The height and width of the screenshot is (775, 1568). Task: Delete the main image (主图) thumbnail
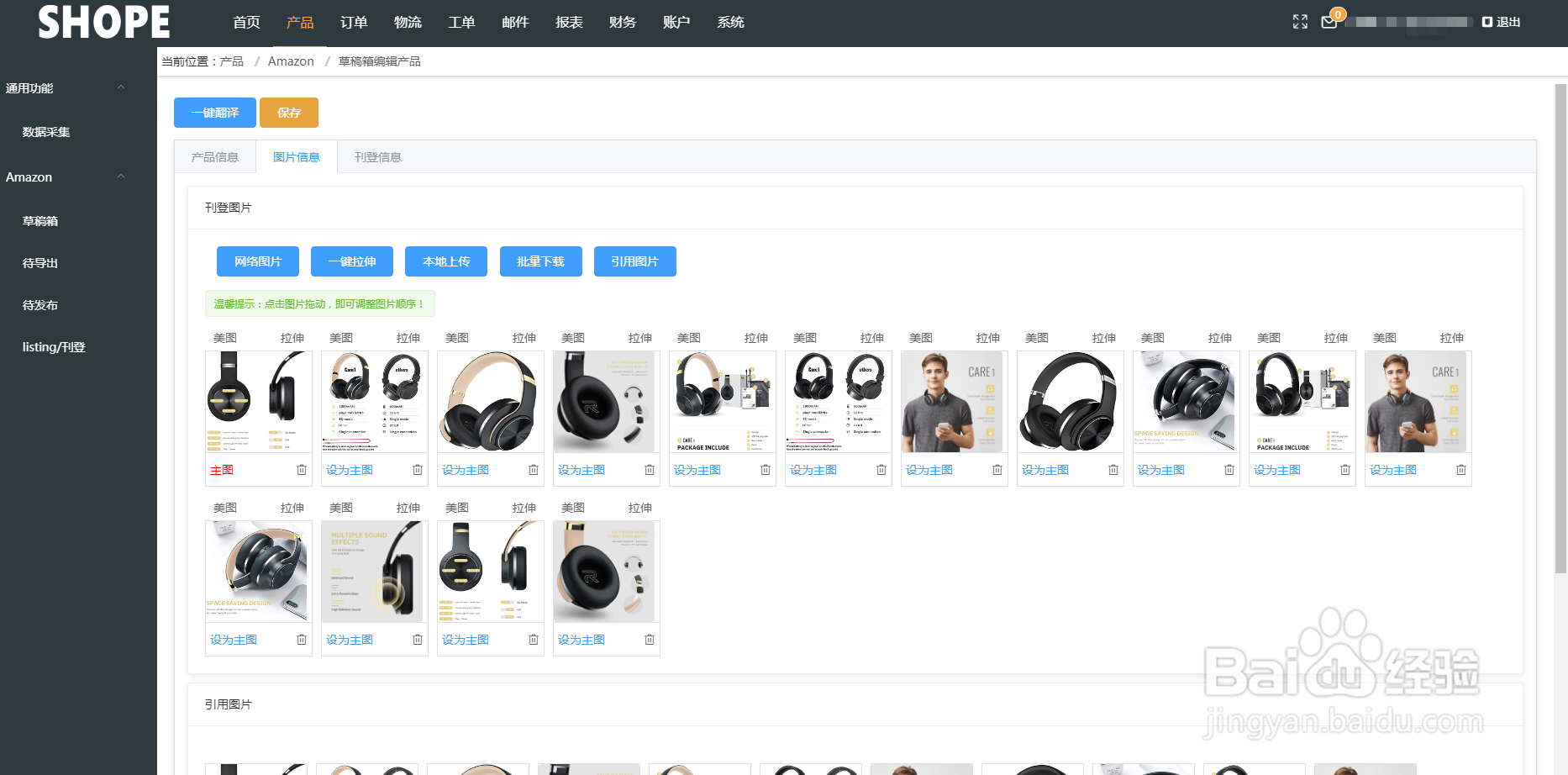[x=302, y=470]
